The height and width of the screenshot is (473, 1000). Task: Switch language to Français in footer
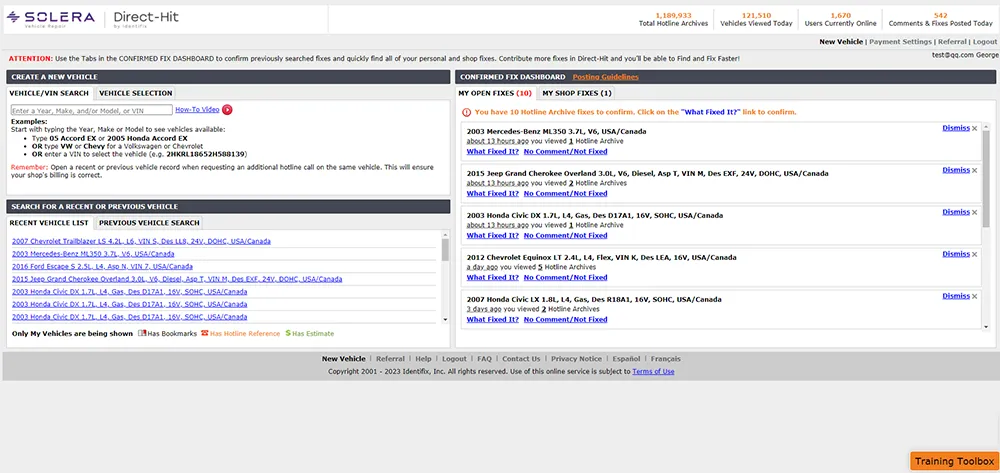tap(666, 359)
